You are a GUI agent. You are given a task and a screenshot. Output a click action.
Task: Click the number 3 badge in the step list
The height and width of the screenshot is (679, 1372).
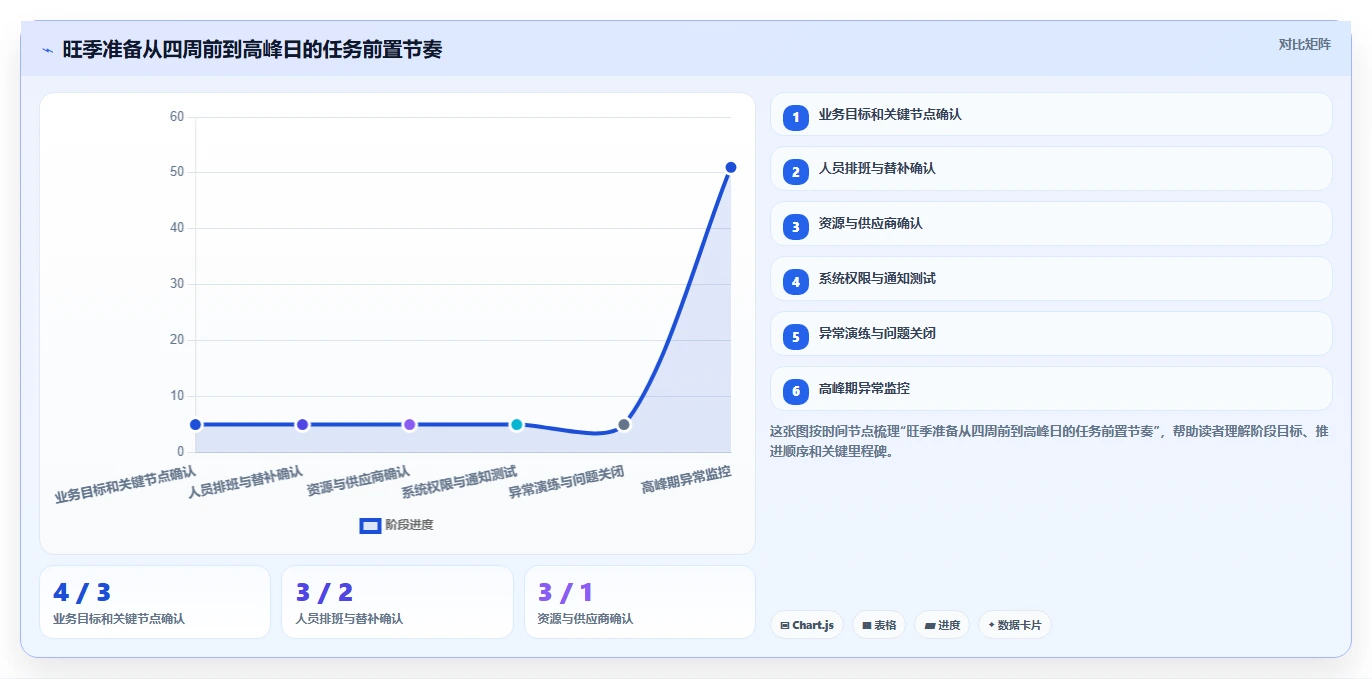pyautogui.click(x=796, y=227)
